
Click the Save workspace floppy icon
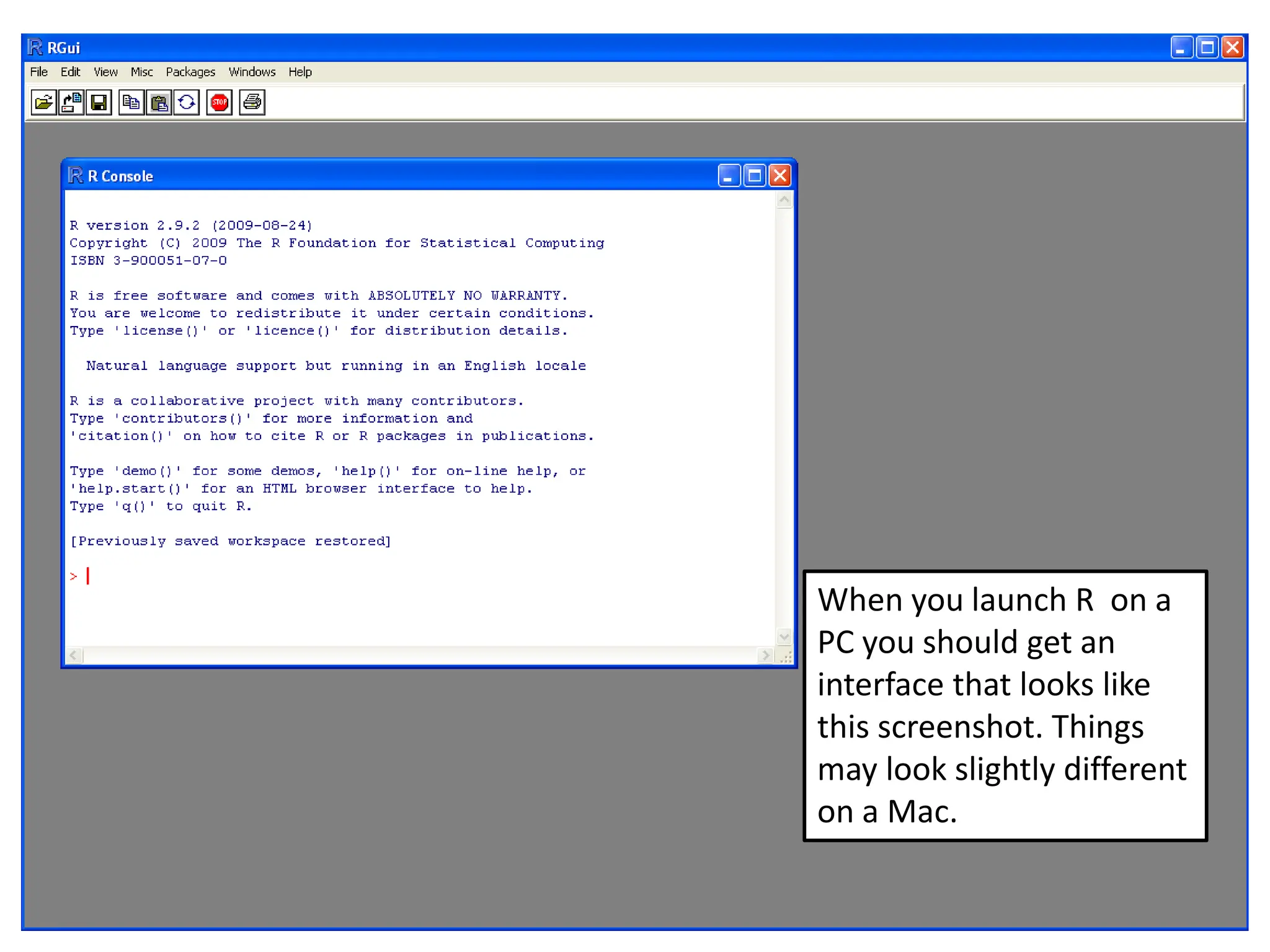pyautogui.click(x=99, y=102)
